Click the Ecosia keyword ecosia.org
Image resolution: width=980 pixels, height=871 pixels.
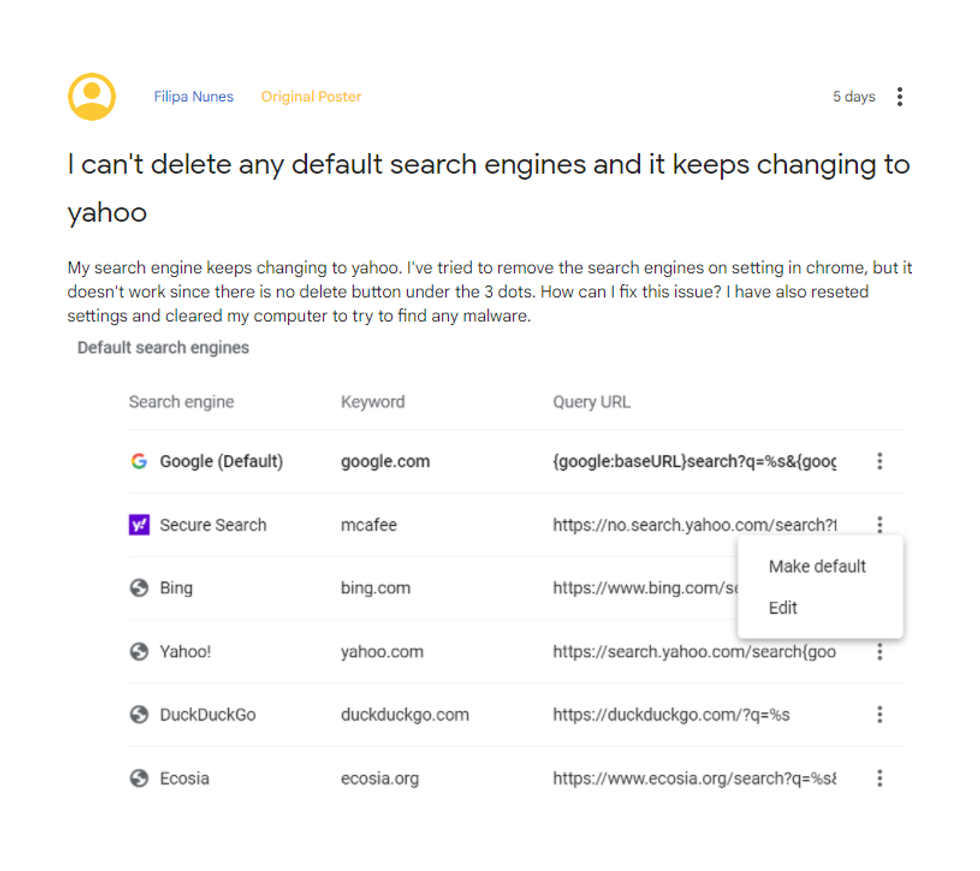point(380,778)
